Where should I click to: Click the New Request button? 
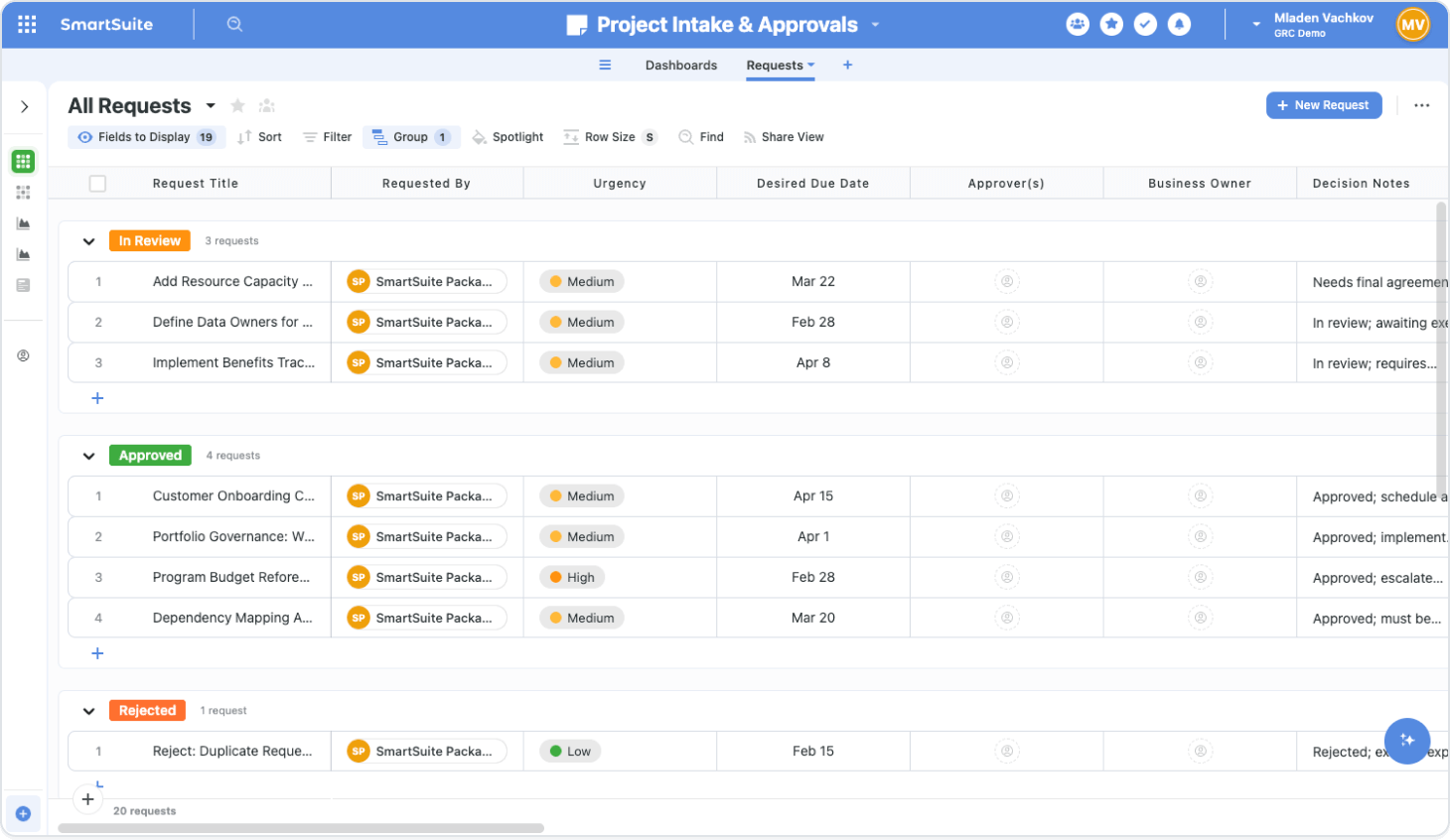(x=1324, y=105)
